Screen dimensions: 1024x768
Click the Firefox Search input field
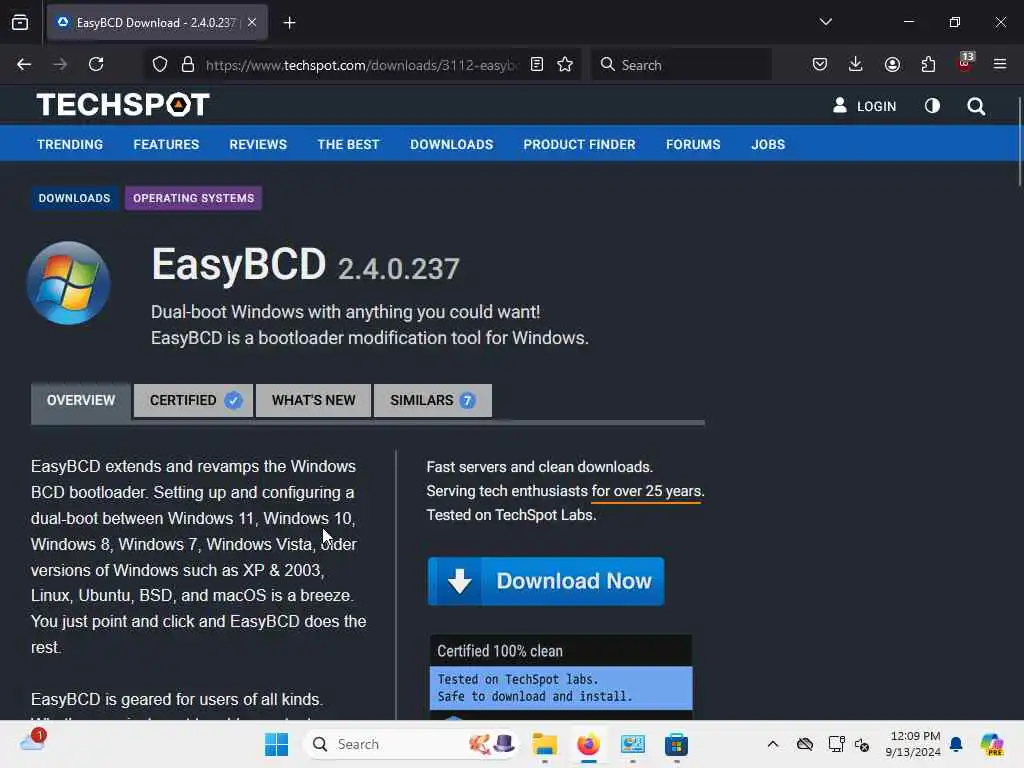(x=681, y=65)
